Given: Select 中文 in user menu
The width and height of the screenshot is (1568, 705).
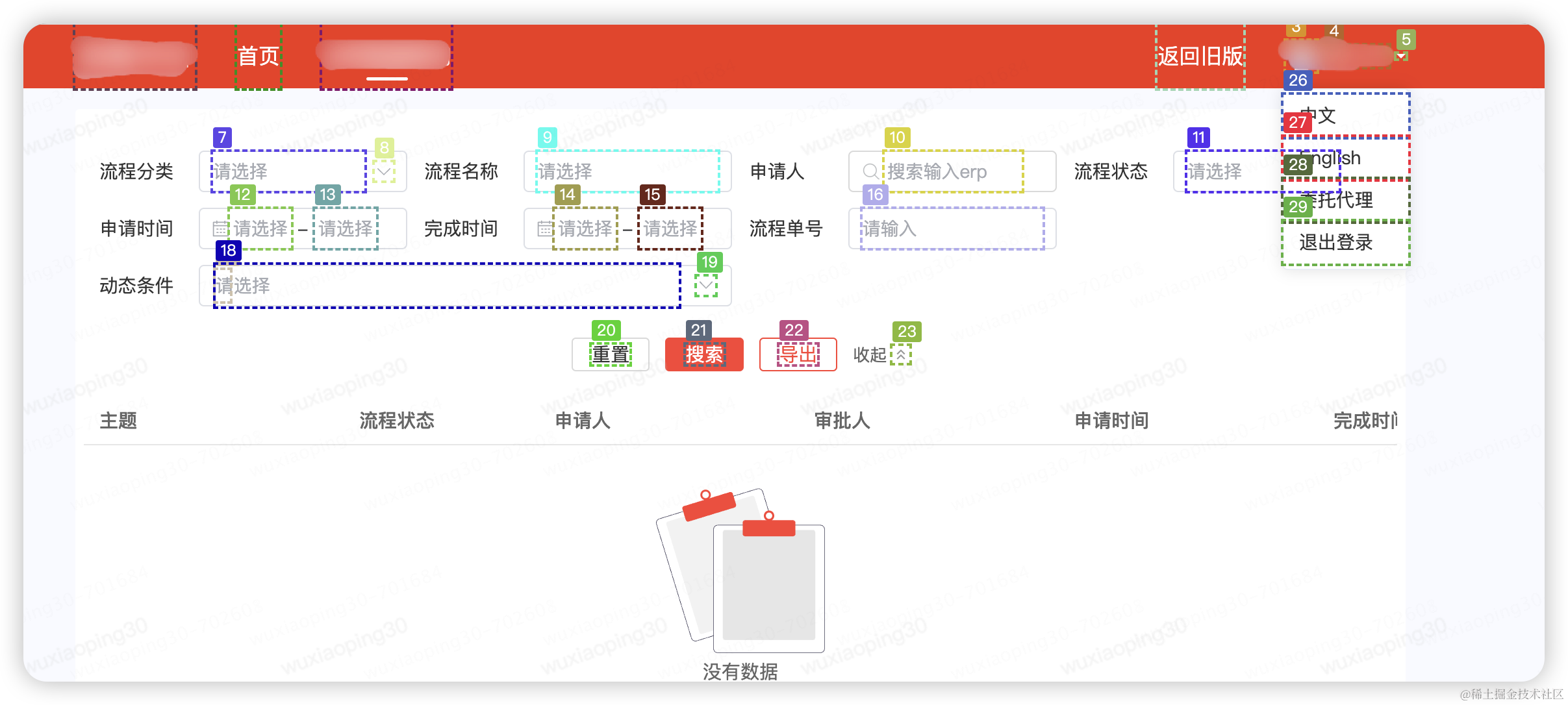Looking at the screenshot, I should click(1345, 115).
